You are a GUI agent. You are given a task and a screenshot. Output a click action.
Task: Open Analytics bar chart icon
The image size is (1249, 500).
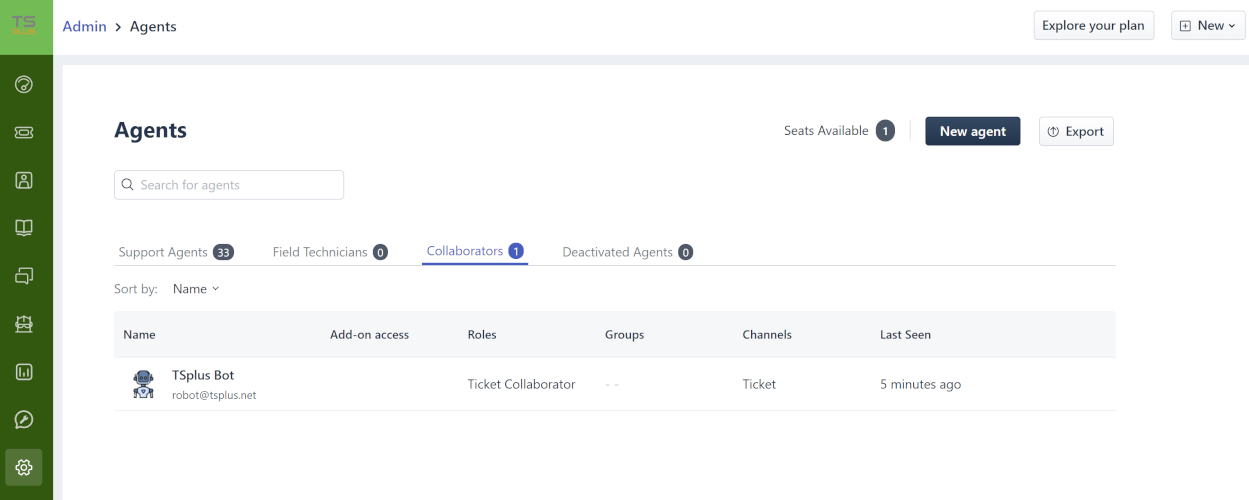pyautogui.click(x=24, y=372)
